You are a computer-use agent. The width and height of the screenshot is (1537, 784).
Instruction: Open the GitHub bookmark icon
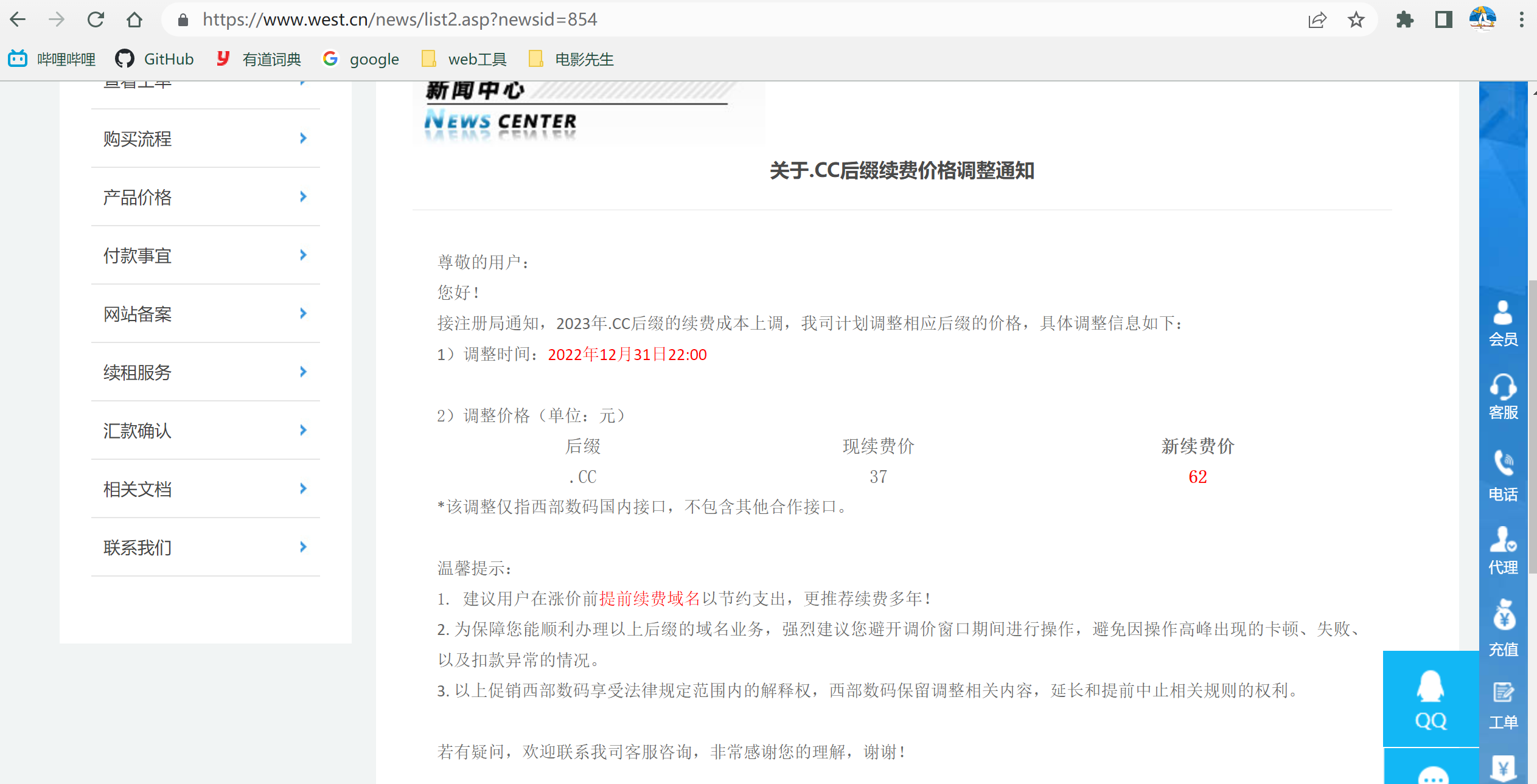[x=124, y=58]
